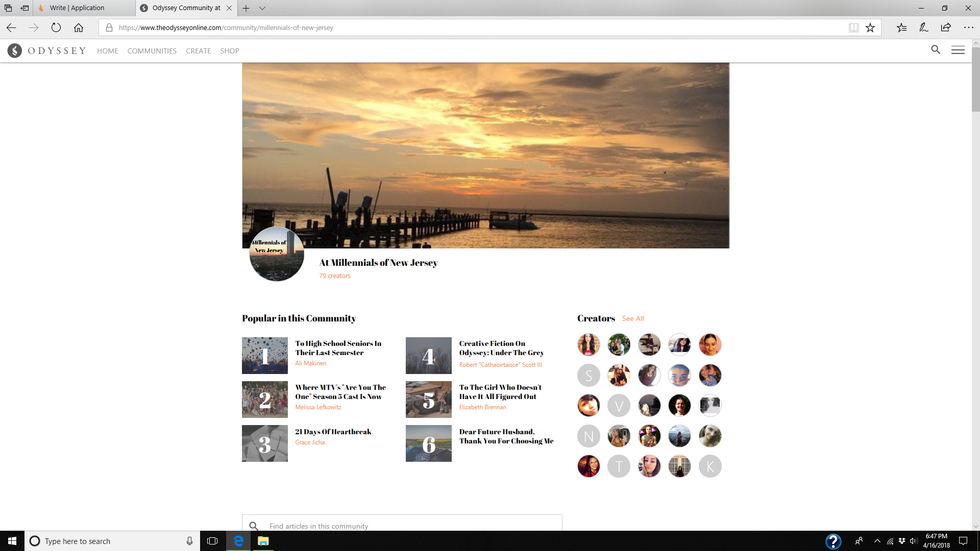Click the "79 creators" link

click(335, 276)
